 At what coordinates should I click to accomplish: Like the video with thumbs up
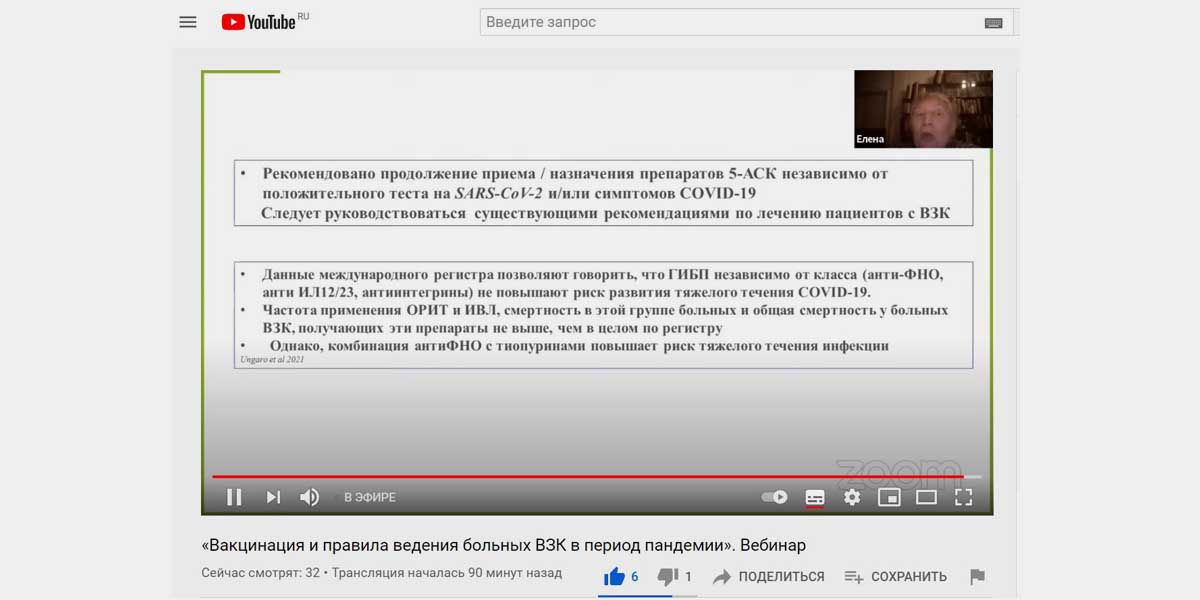615,576
